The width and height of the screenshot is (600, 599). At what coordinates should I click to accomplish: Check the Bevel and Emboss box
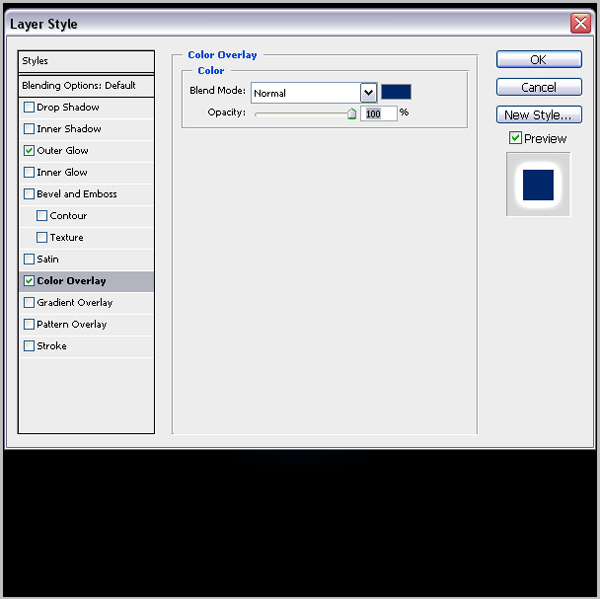29,194
